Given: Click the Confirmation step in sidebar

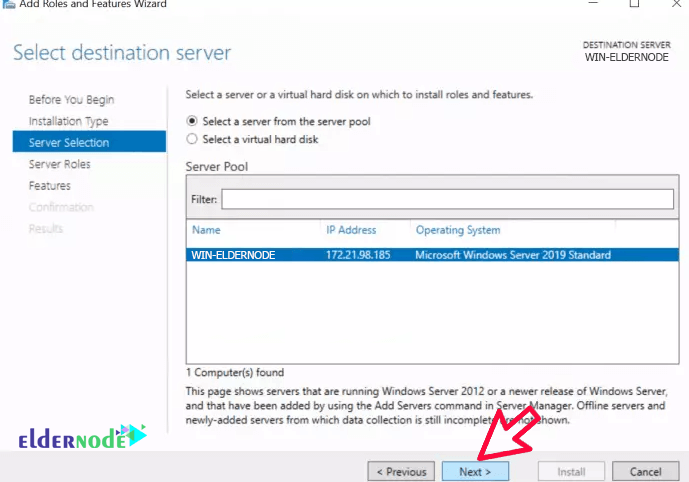Looking at the screenshot, I should click(x=61, y=207).
